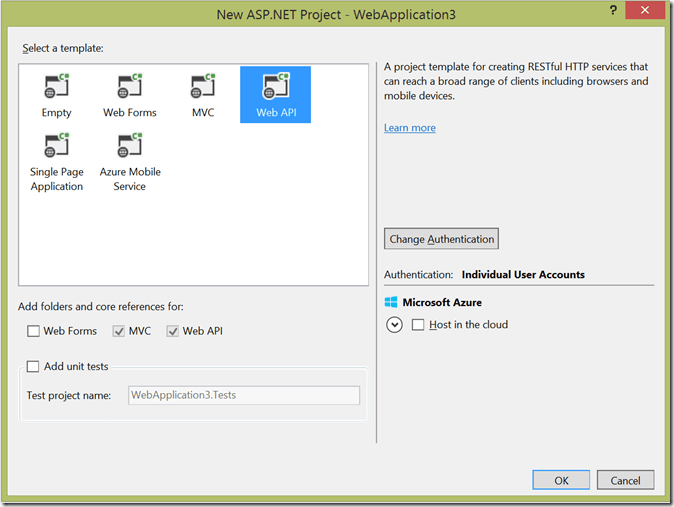Click the Select a template label
Image resolution: width=674 pixels, height=507 pixels.
click(x=63, y=48)
